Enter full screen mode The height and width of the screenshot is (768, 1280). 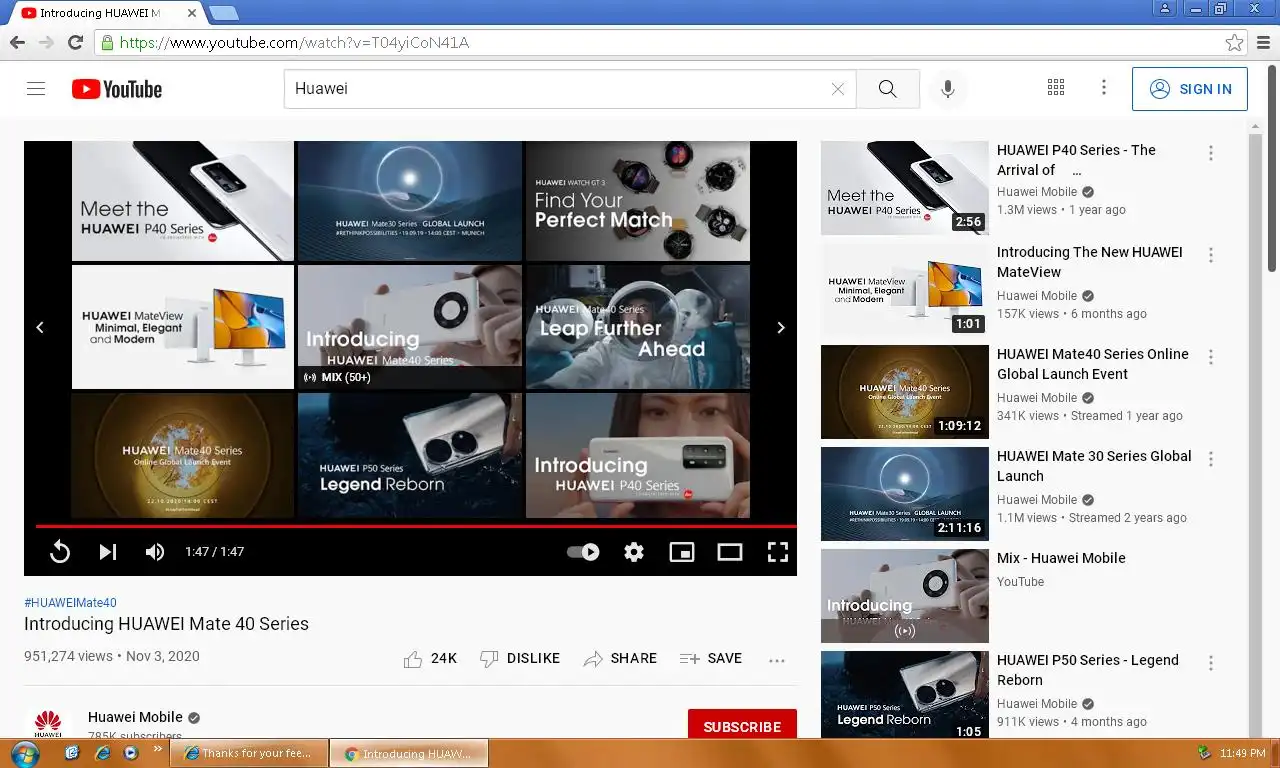778,552
